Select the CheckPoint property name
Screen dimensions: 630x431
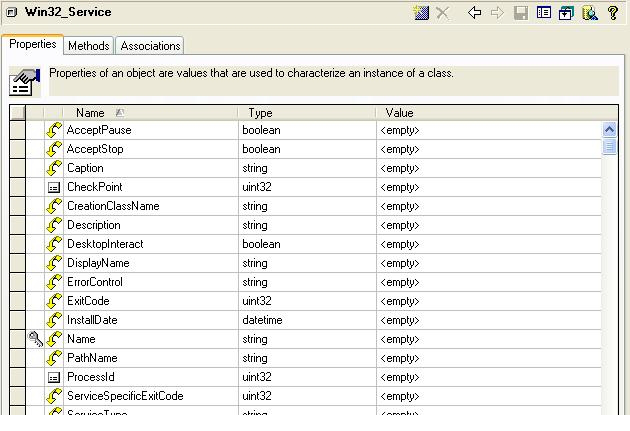coord(94,187)
